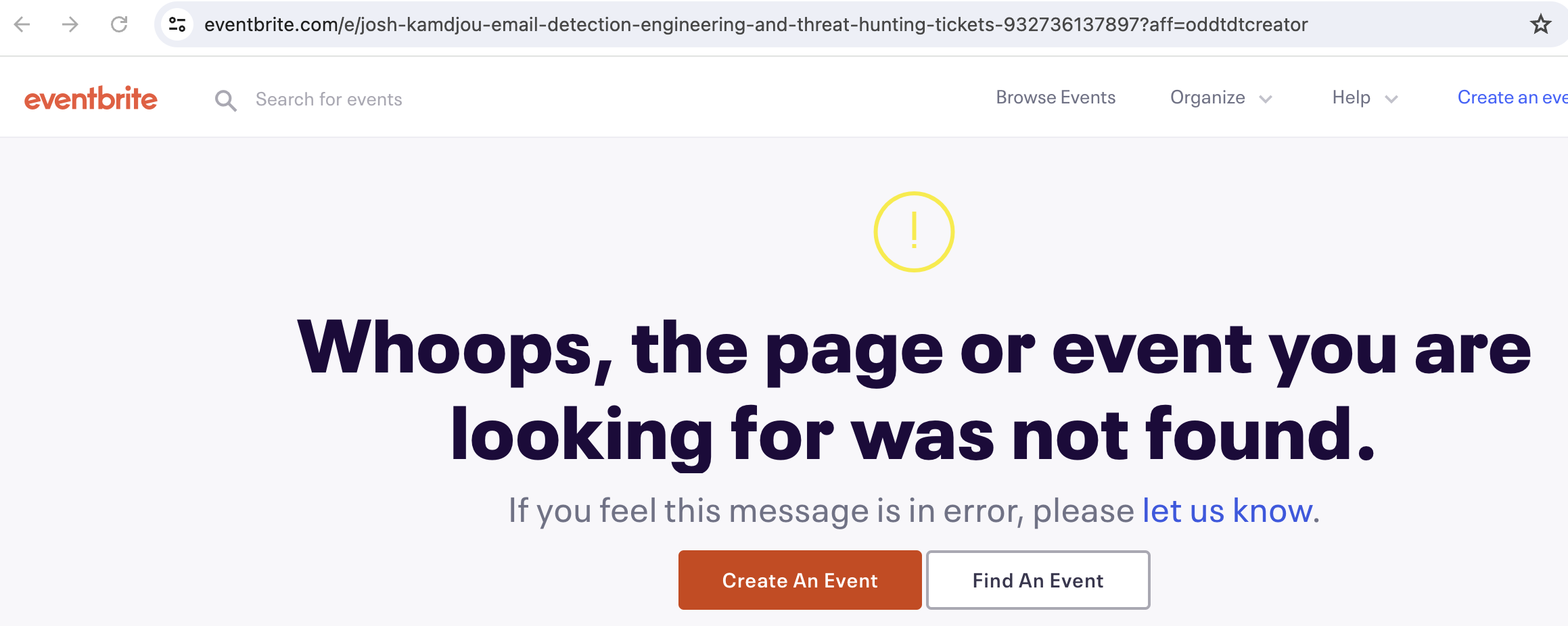The width and height of the screenshot is (1568, 626).
Task: Click the "Whoops" not found heading
Action: pos(913,391)
